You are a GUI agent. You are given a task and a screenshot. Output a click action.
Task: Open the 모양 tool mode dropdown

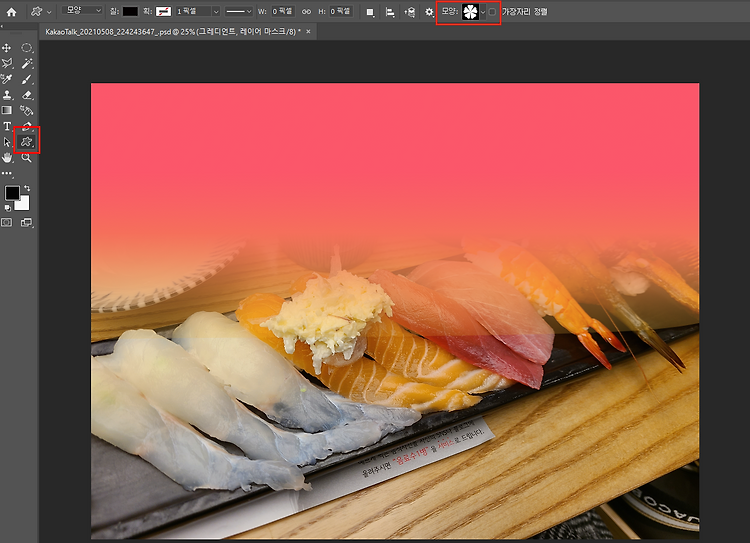click(x=82, y=11)
